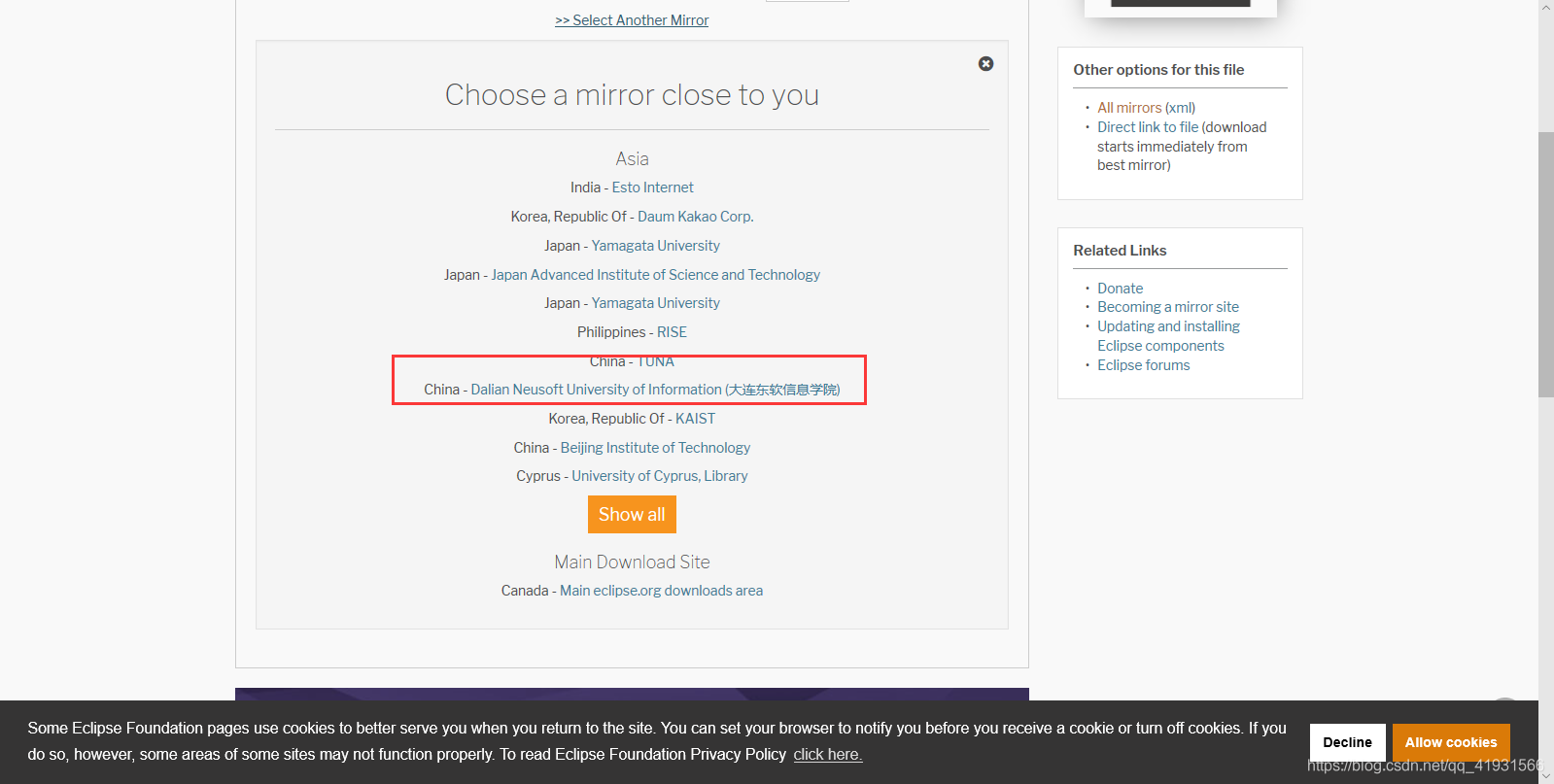Click the Main Download Site heading
The height and width of the screenshot is (784, 1554).
pos(632,562)
